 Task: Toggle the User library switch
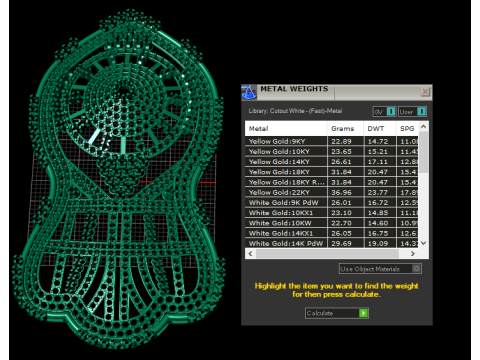pyautogui.click(x=412, y=112)
